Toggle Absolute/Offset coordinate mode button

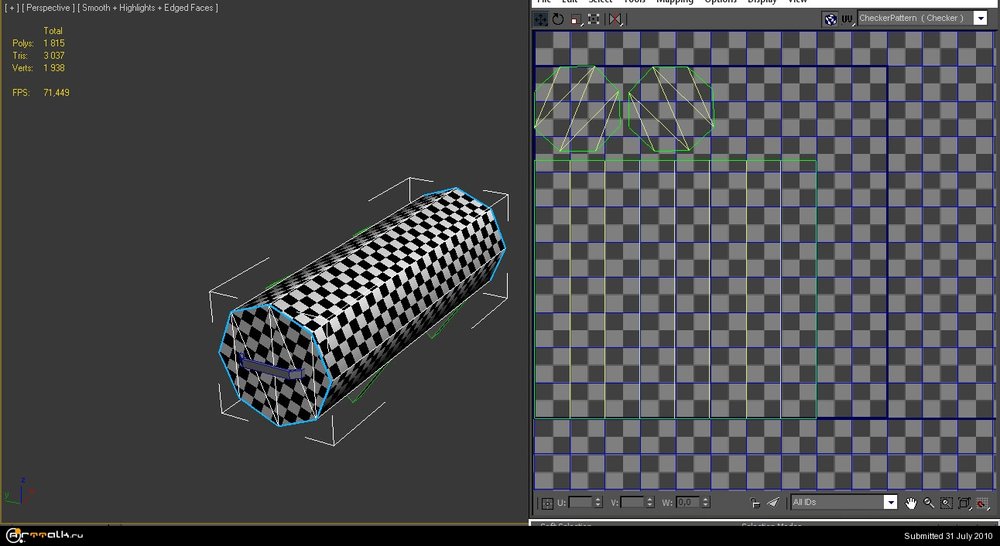click(x=546, y=503)
